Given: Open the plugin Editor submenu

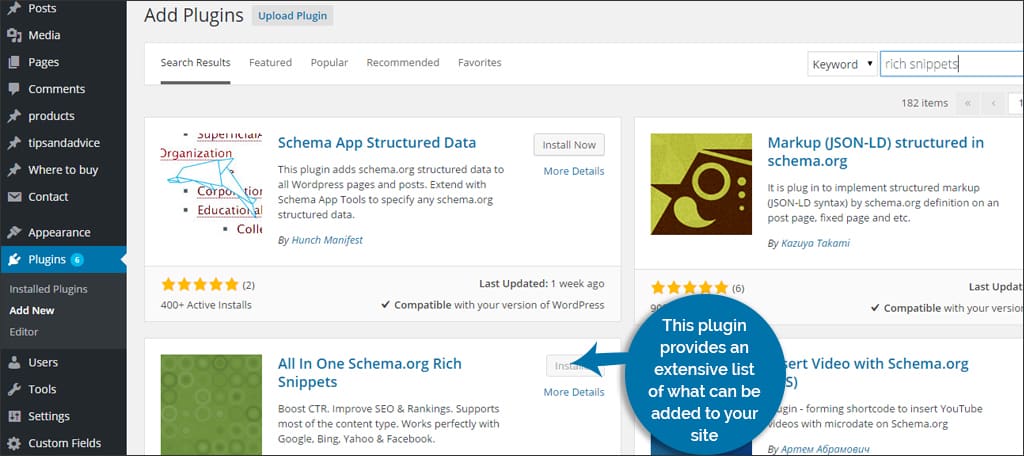Looking at the screenshot, I should [x=24, y=332].
